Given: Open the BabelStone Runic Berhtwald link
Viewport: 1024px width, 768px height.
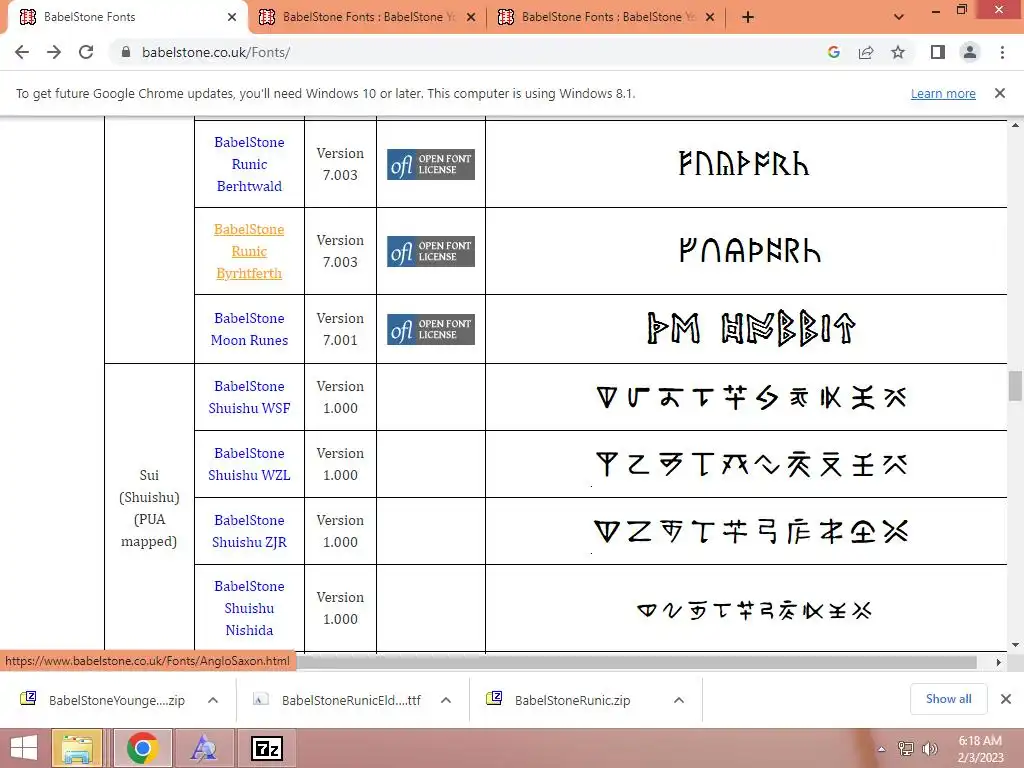Looking at the screenshot, I should (249, 164).
